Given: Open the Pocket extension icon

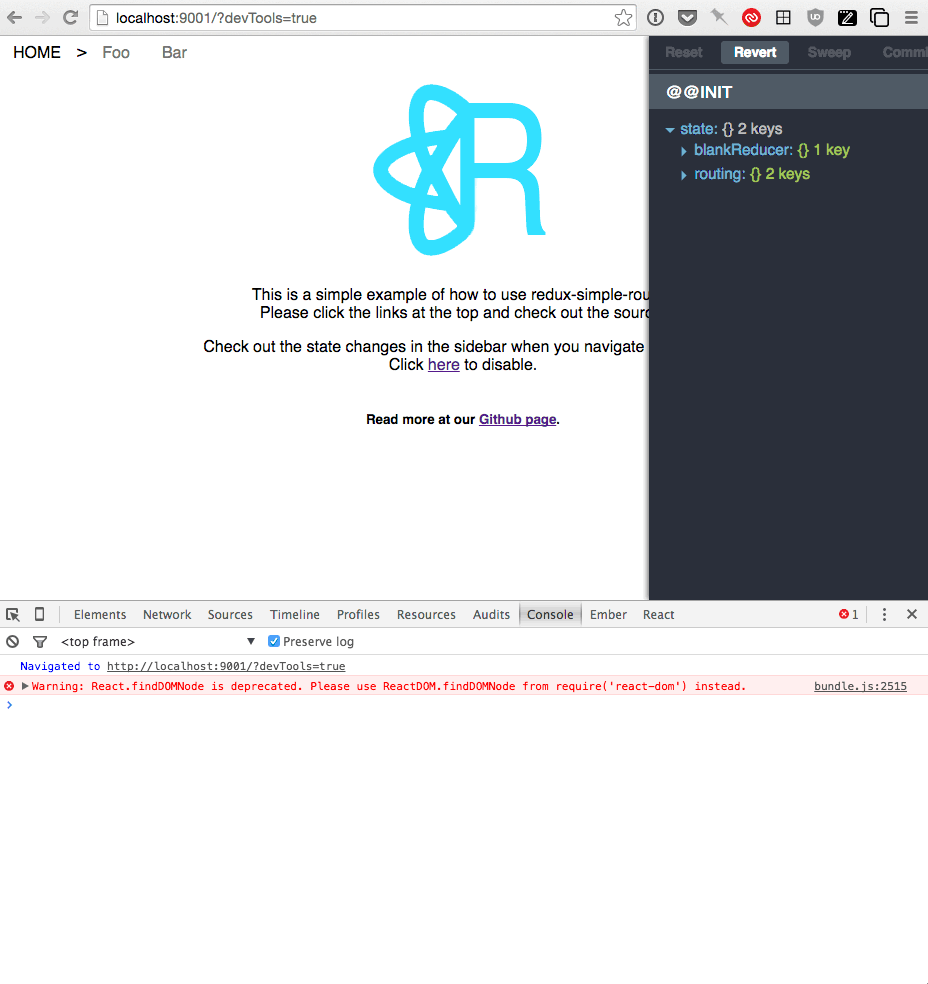Looking at the screenshot, I should pyautogui.click(x=687, y=18).
